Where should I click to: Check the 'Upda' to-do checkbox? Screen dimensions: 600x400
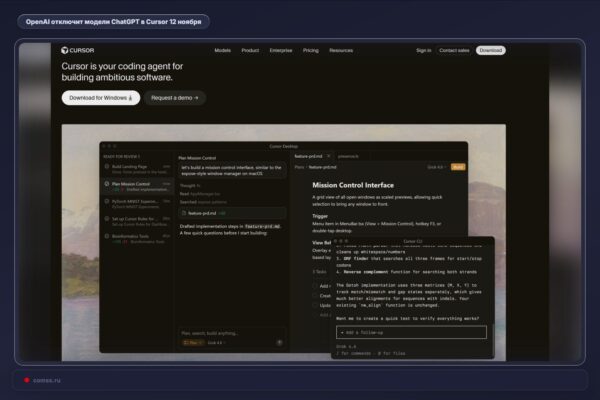pos(315,305)
